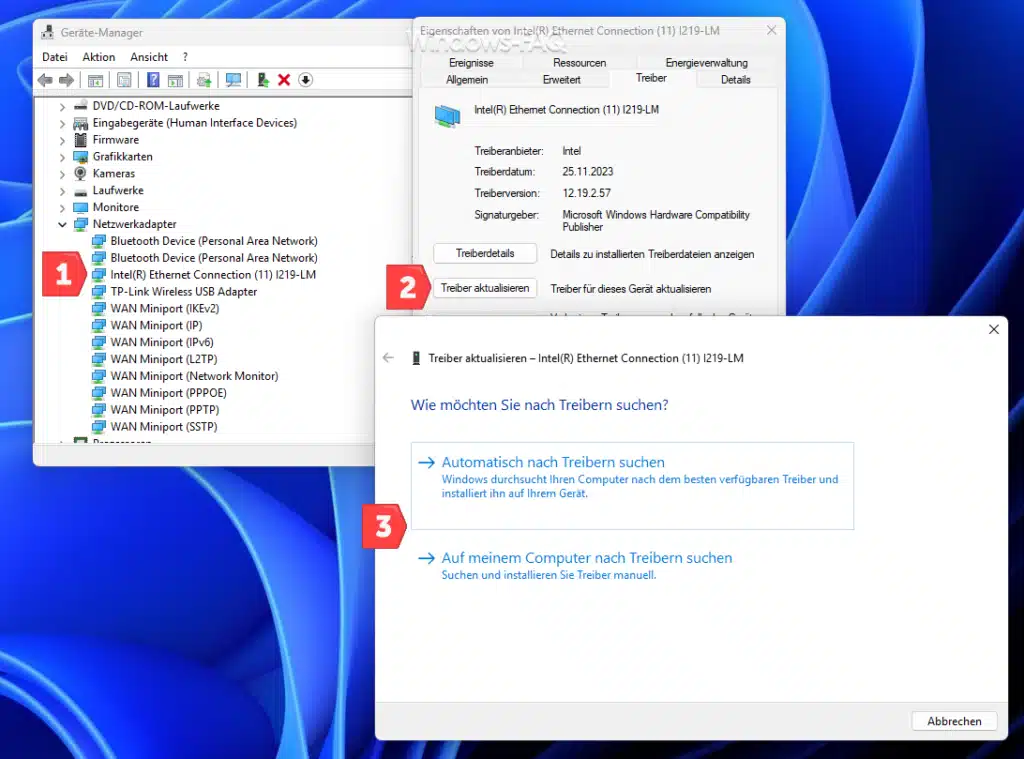Select WAN Miniport (L2TP)
This screenshot has width=1024, height=759.
[x=164, y=359]
